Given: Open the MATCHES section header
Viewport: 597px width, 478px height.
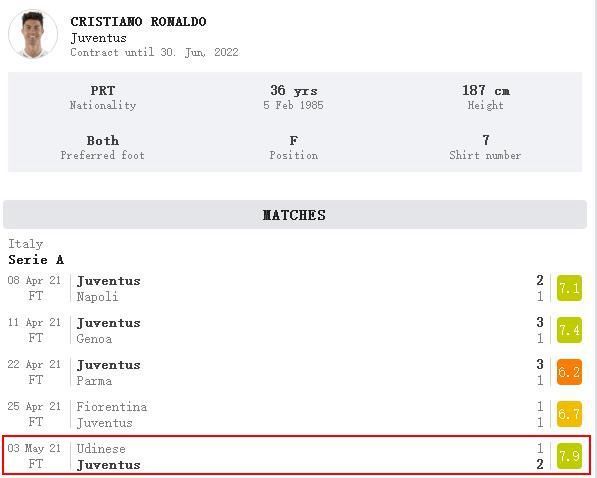Looking at the screenshot, I should click(x=295, y=215).
